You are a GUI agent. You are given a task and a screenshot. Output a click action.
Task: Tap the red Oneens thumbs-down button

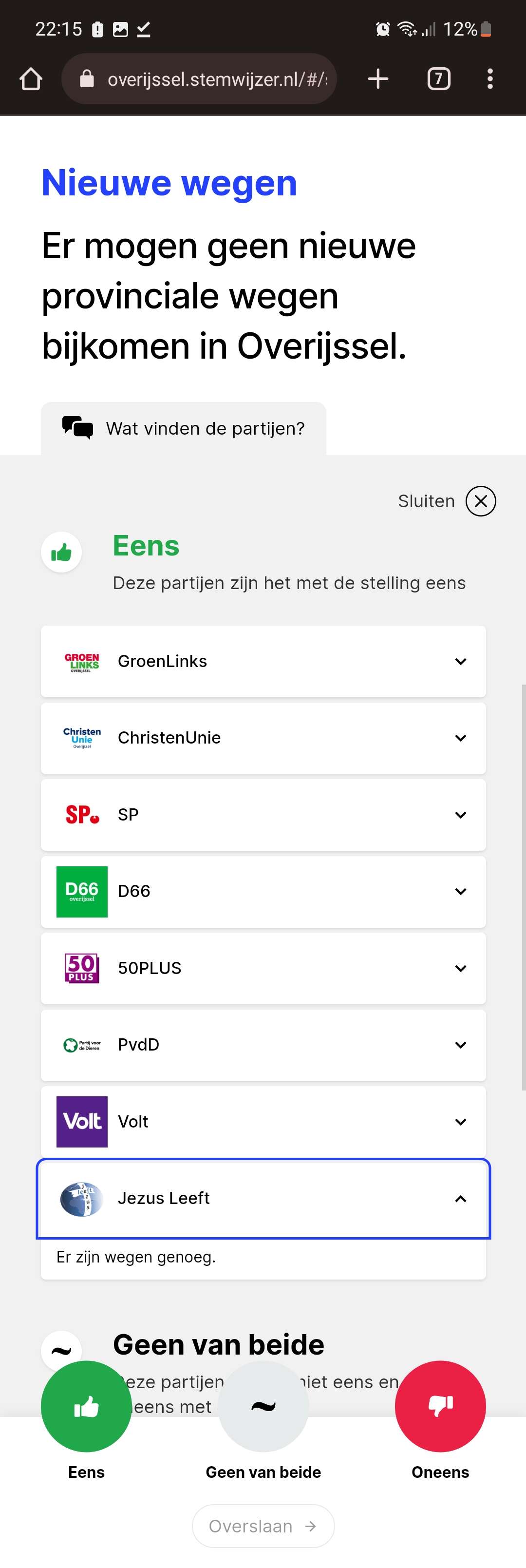[440, 1405]
